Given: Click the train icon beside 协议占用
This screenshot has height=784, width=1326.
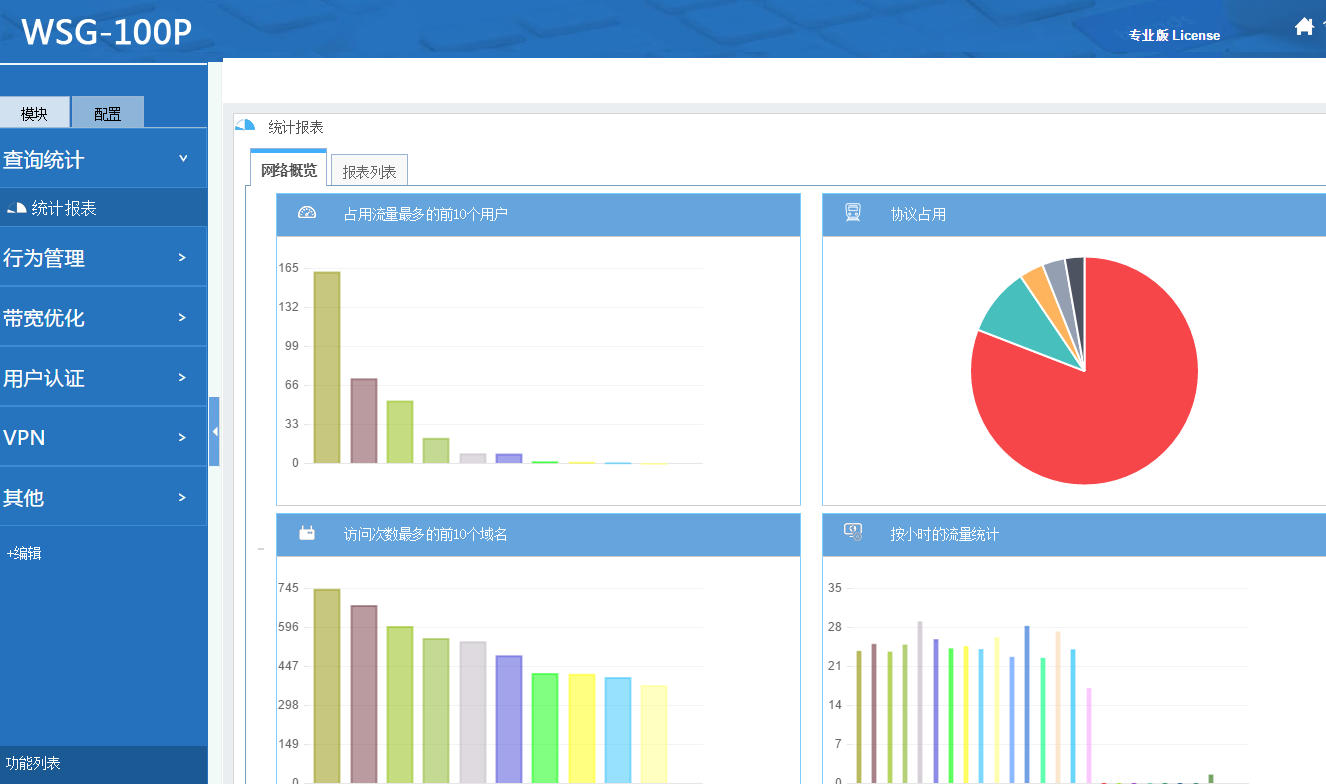Looking at the screenshot, I should (x=853, y=213).
